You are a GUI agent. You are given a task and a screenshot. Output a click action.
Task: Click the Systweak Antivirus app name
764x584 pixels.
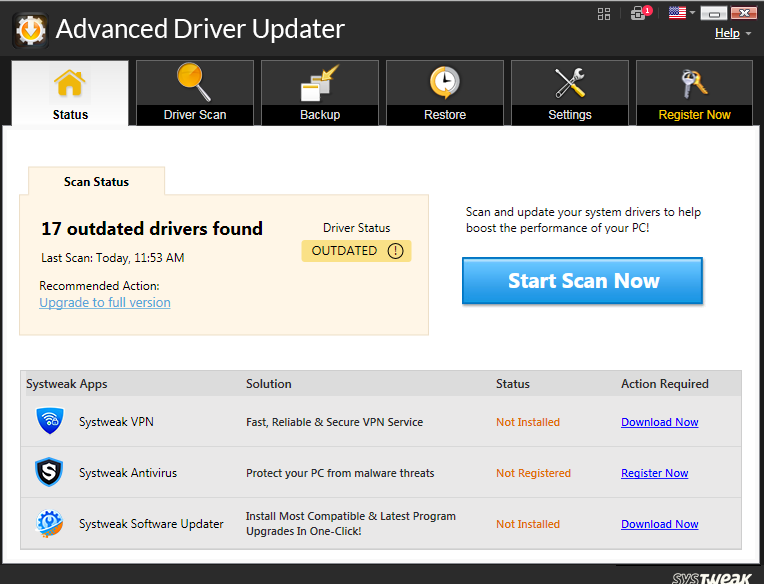(128, 473)
